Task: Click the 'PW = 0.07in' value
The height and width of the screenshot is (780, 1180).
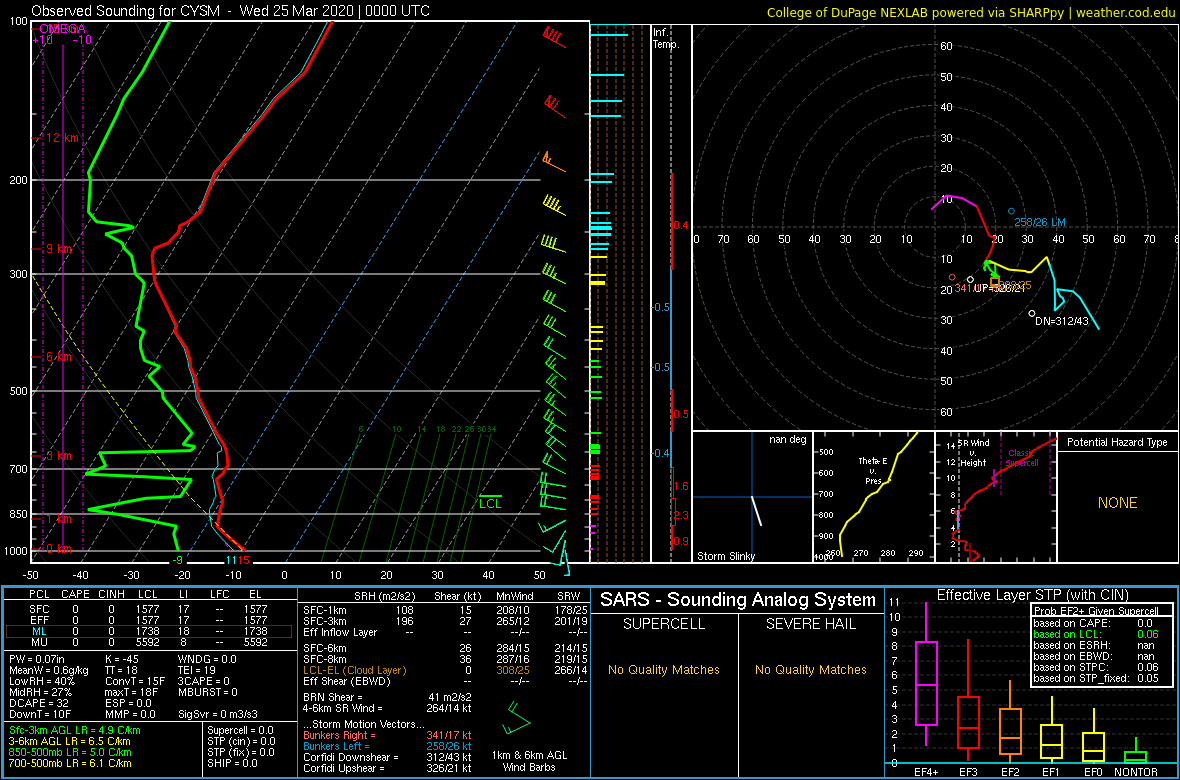Action: [x=39, y=658]
